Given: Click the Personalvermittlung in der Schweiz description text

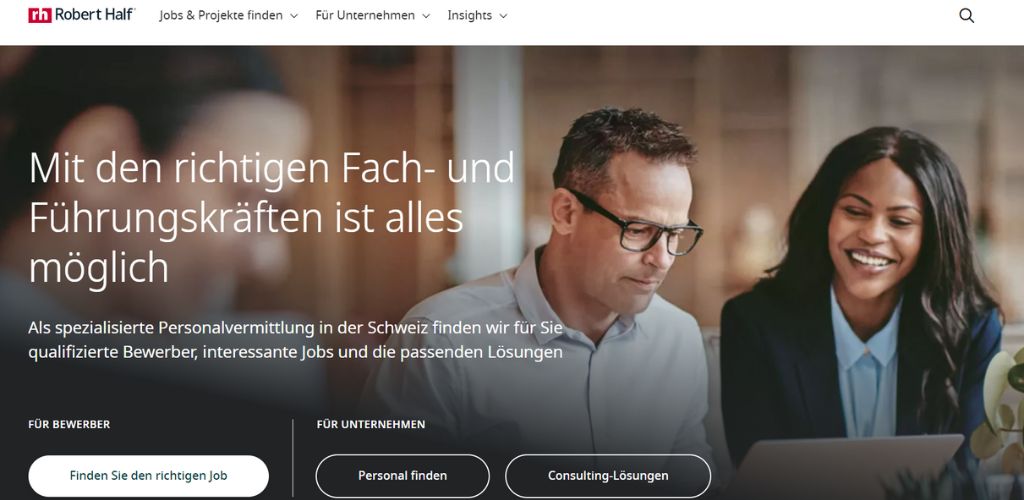Looking at the screenshot, I should click(295, 339).
